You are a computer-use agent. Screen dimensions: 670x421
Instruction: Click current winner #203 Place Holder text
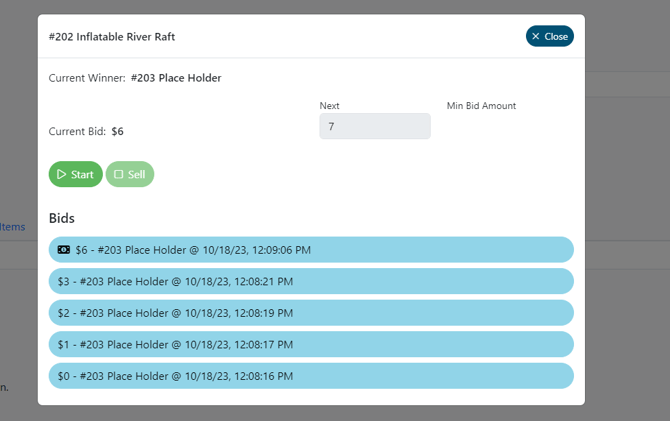[x=176, y=78]
